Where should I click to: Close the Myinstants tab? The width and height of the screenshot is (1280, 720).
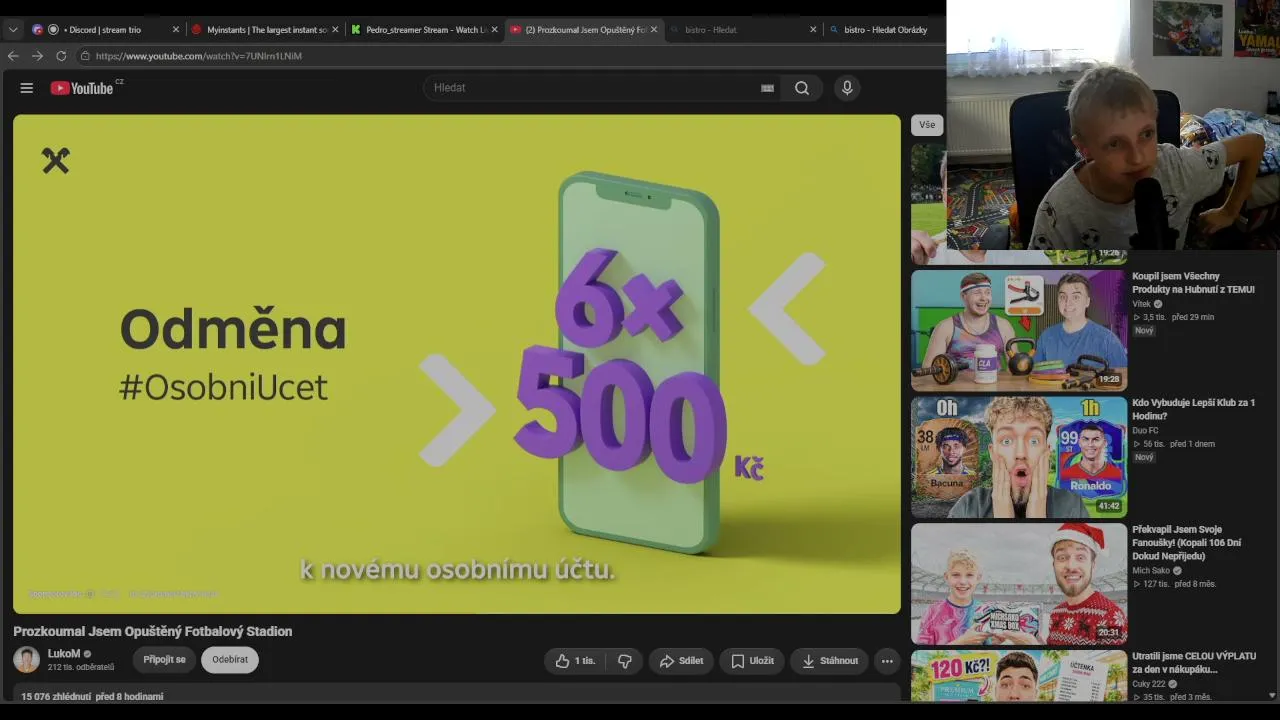click(335, 30)
